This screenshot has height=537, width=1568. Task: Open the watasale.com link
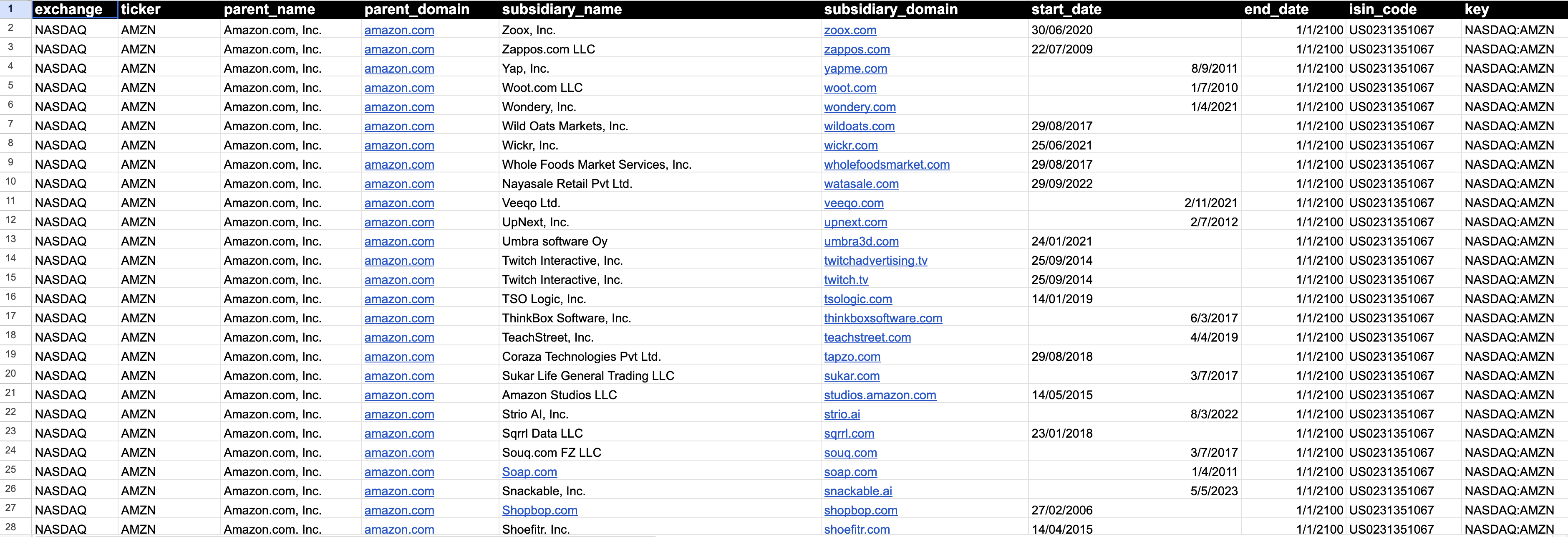click(861, 183)
